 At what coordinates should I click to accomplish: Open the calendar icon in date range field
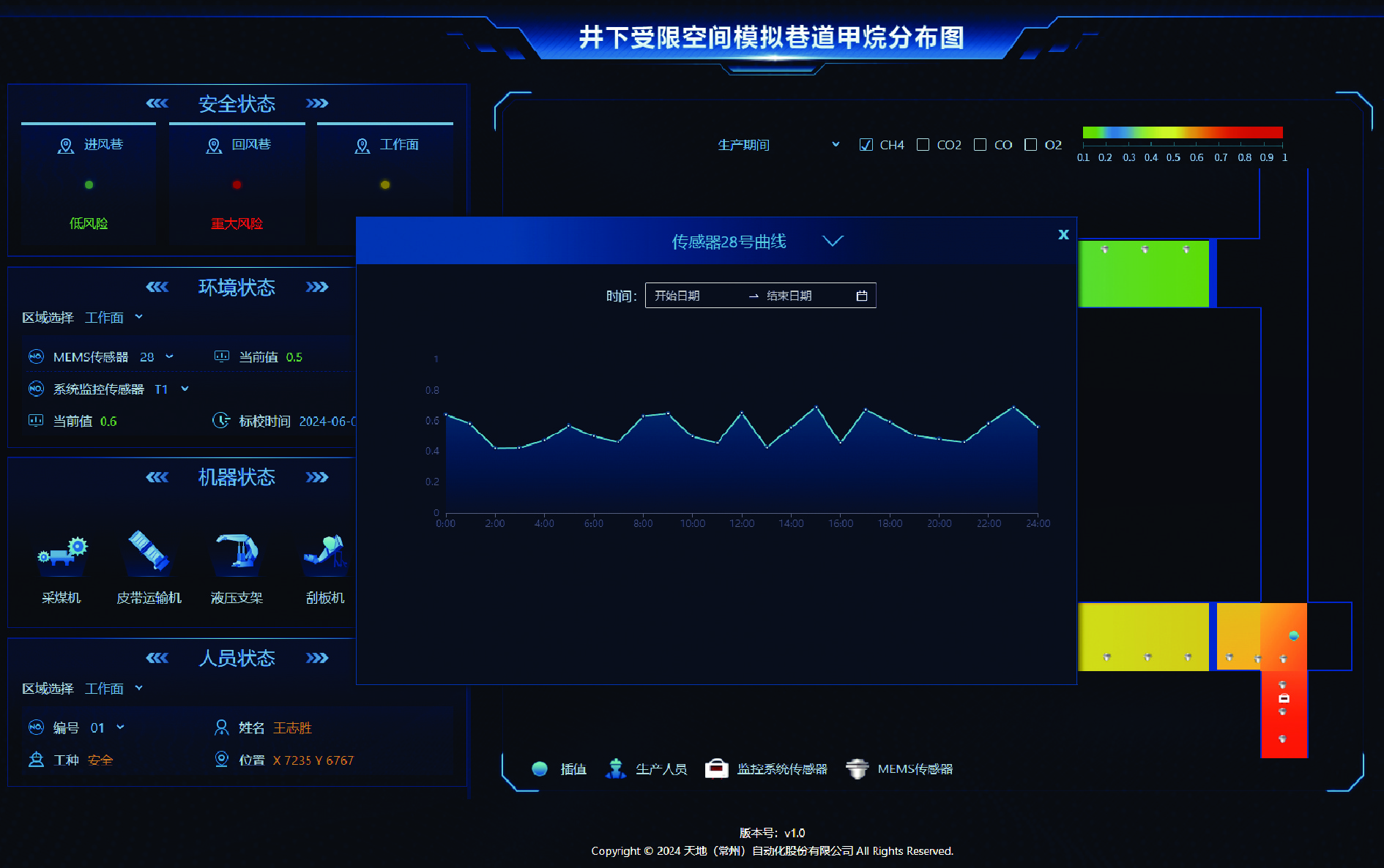click(x=862, y=296)
